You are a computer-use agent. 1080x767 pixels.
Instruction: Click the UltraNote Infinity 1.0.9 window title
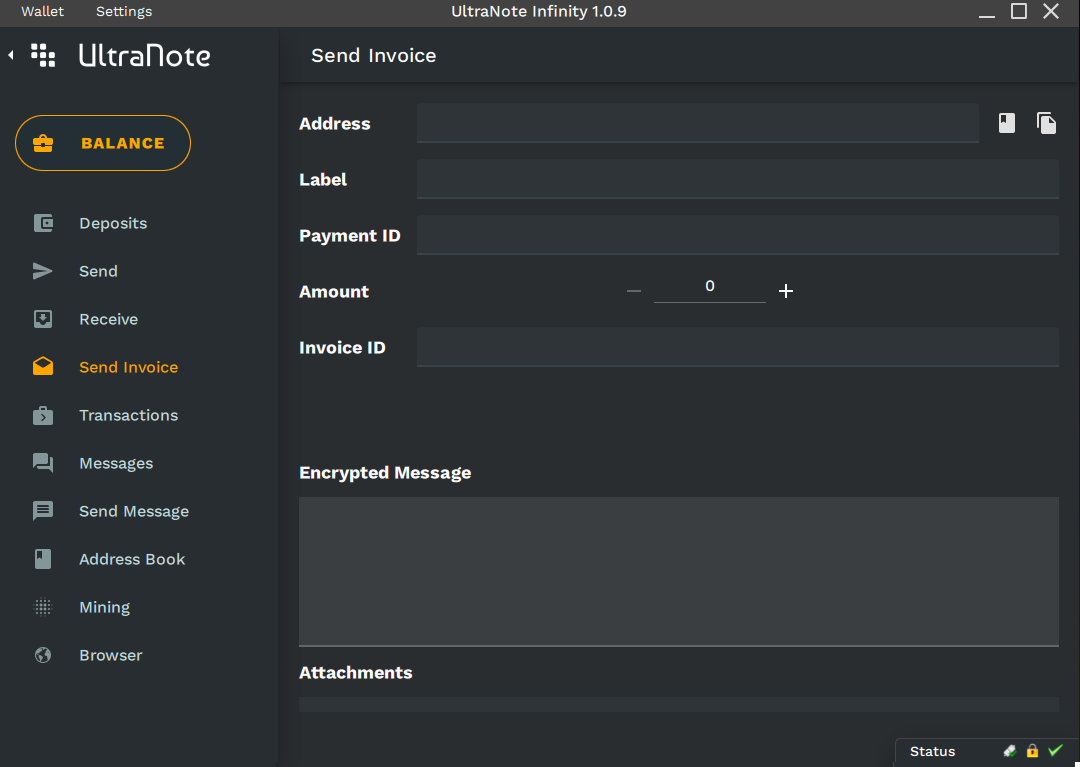point(539,12)
